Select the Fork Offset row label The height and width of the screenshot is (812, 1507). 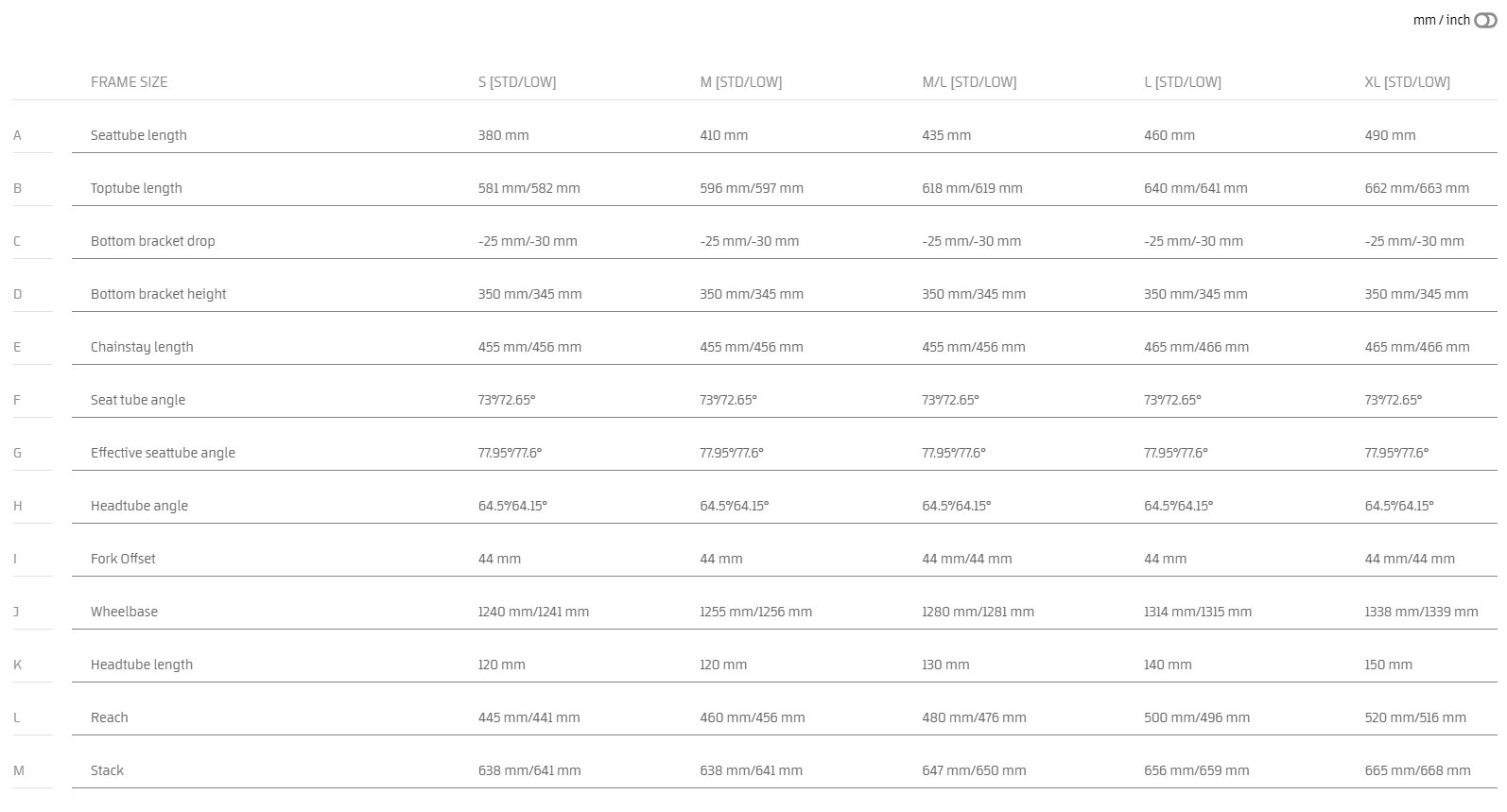pos(123,559)
